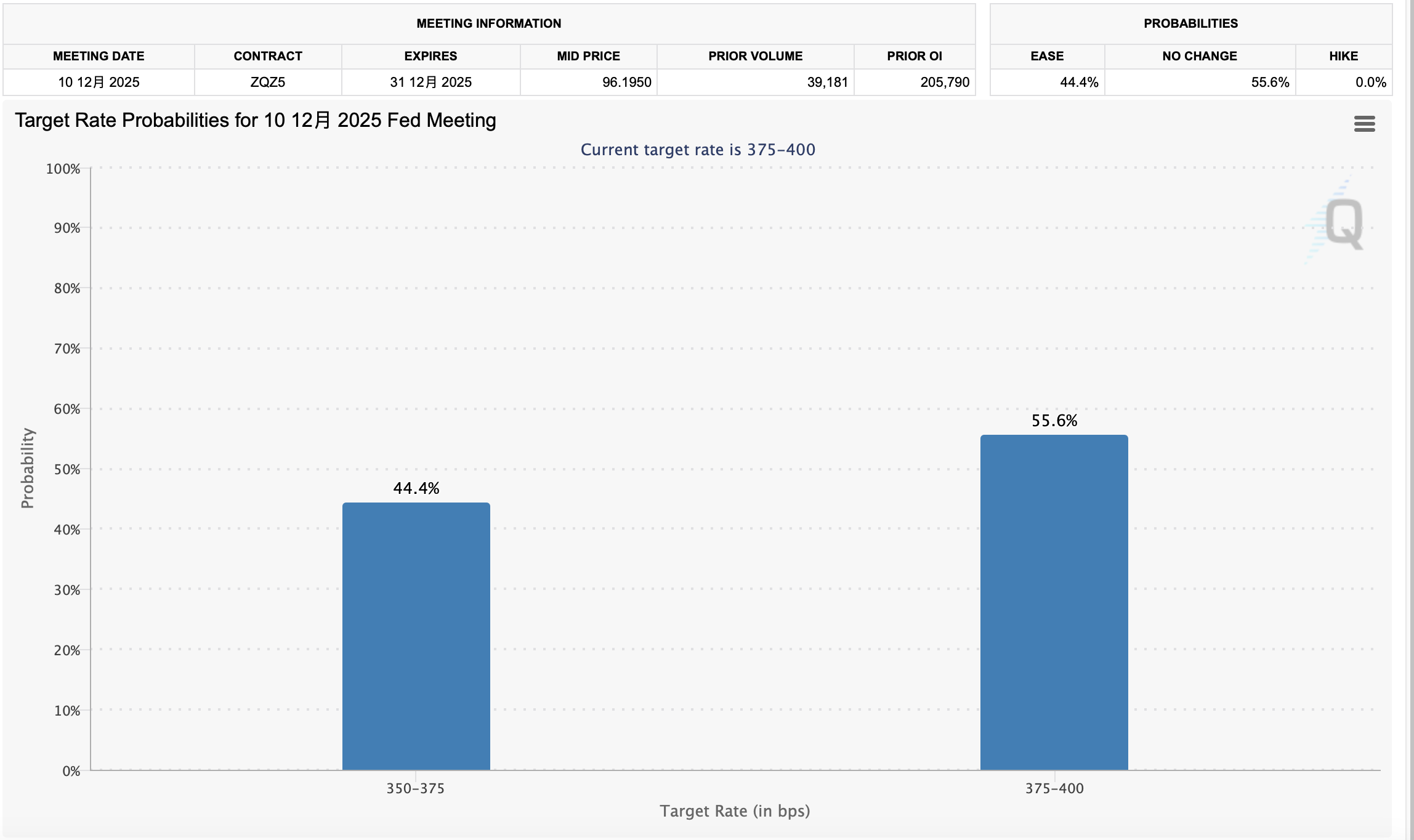This screenshot has width=1414, height=840.
Task: Click the PRIOR OI column header
Action: [914, 56]
